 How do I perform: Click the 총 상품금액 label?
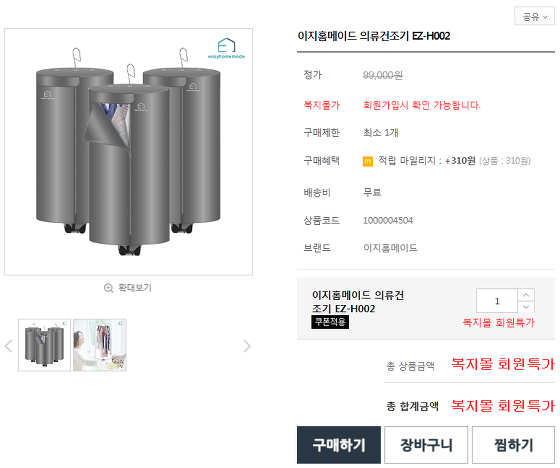tap(411, 366)
